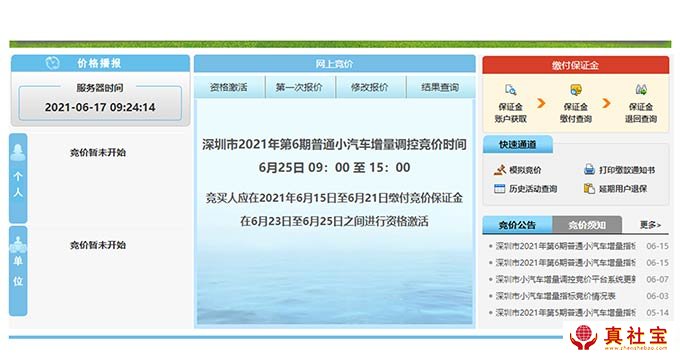This screenshot has height=360, width=680.
Task: Open the 延期用户退保 link
Action: pos(623,189)
